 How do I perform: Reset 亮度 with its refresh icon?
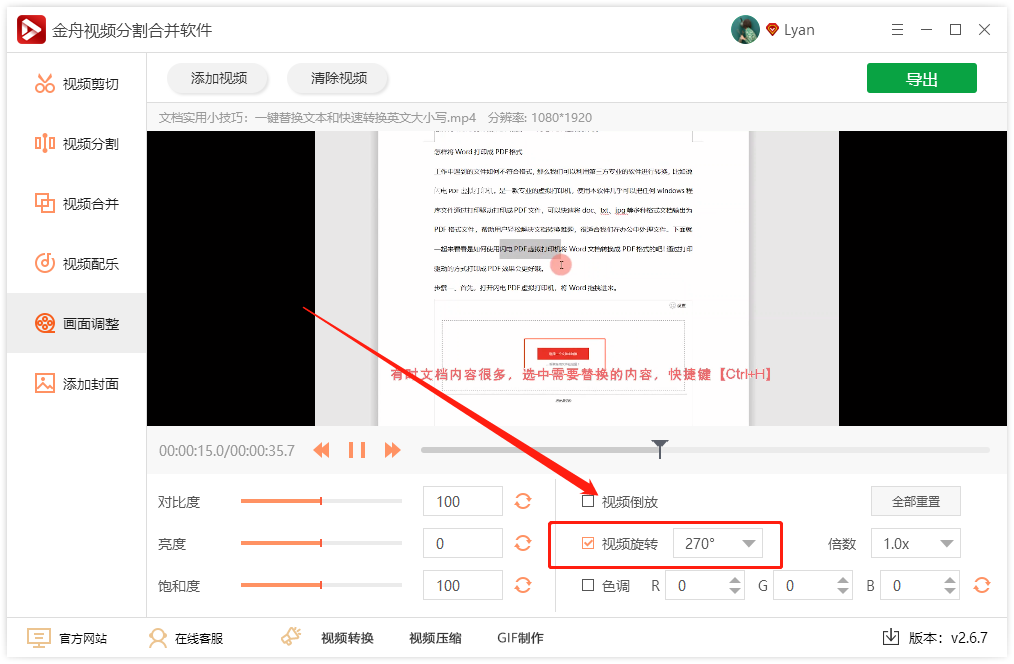[x=523, y=543]
